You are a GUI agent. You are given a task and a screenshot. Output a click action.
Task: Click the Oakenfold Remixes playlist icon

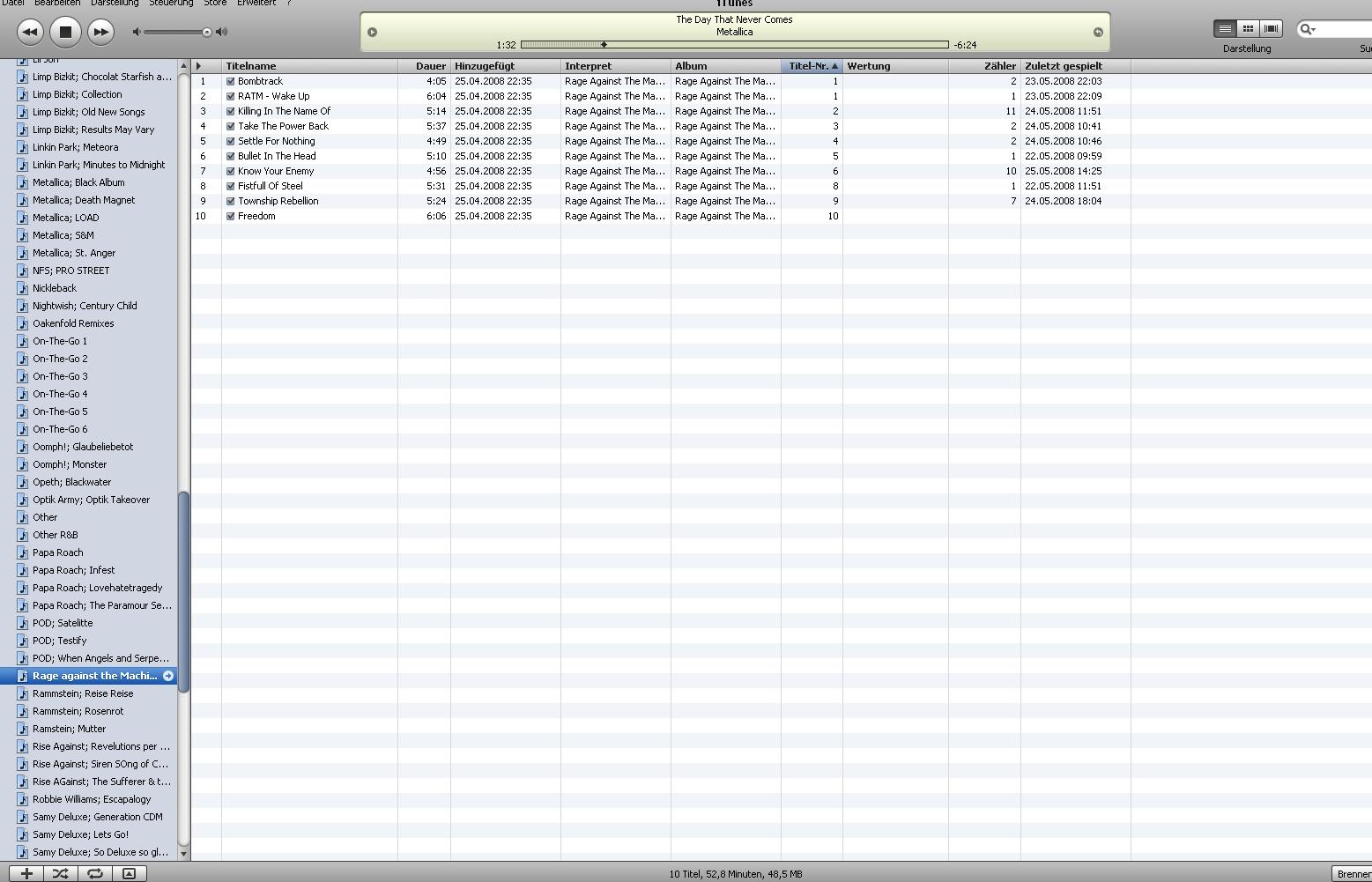(23, 323)
